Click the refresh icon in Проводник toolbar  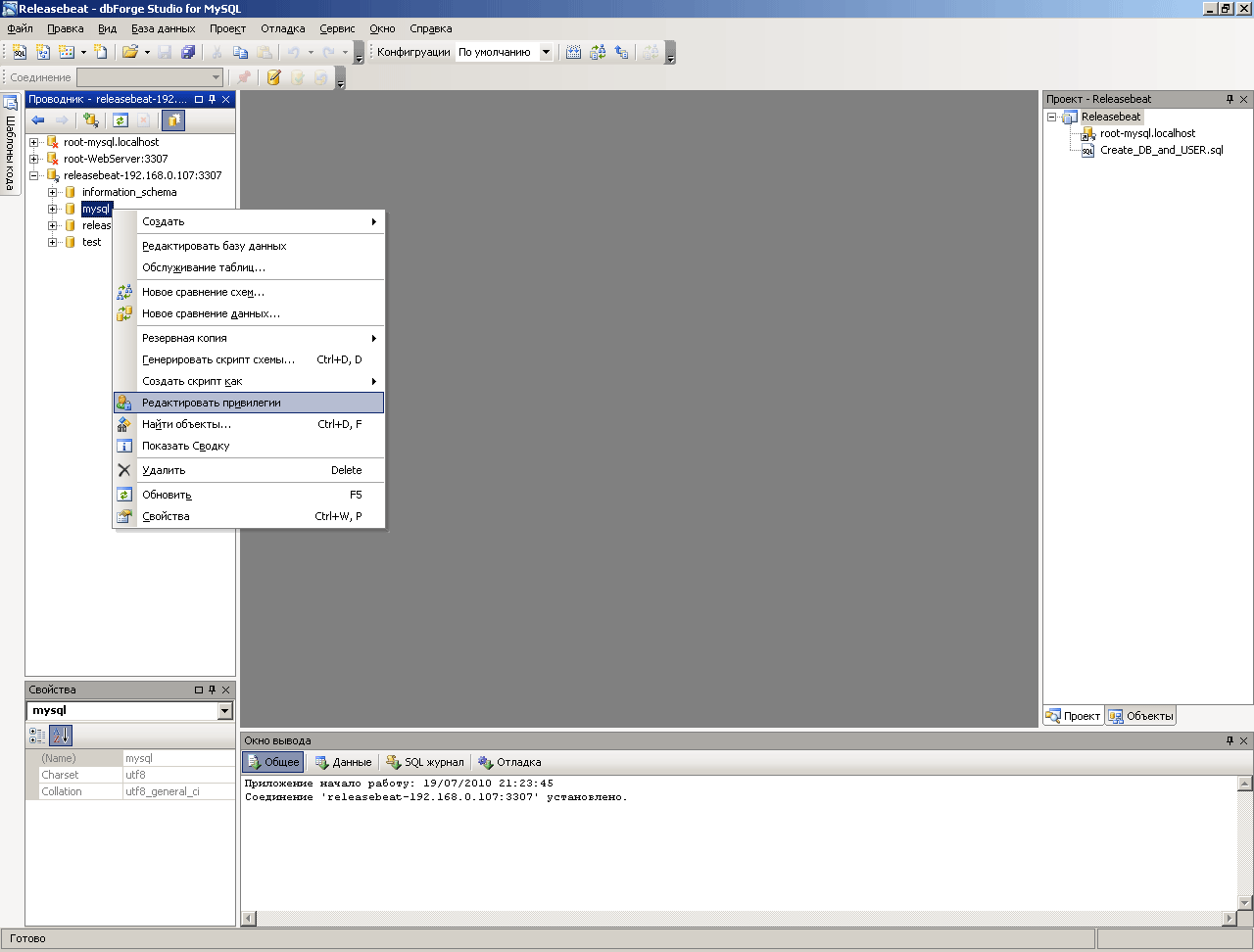pyautogui.click(x=121, y=120)
